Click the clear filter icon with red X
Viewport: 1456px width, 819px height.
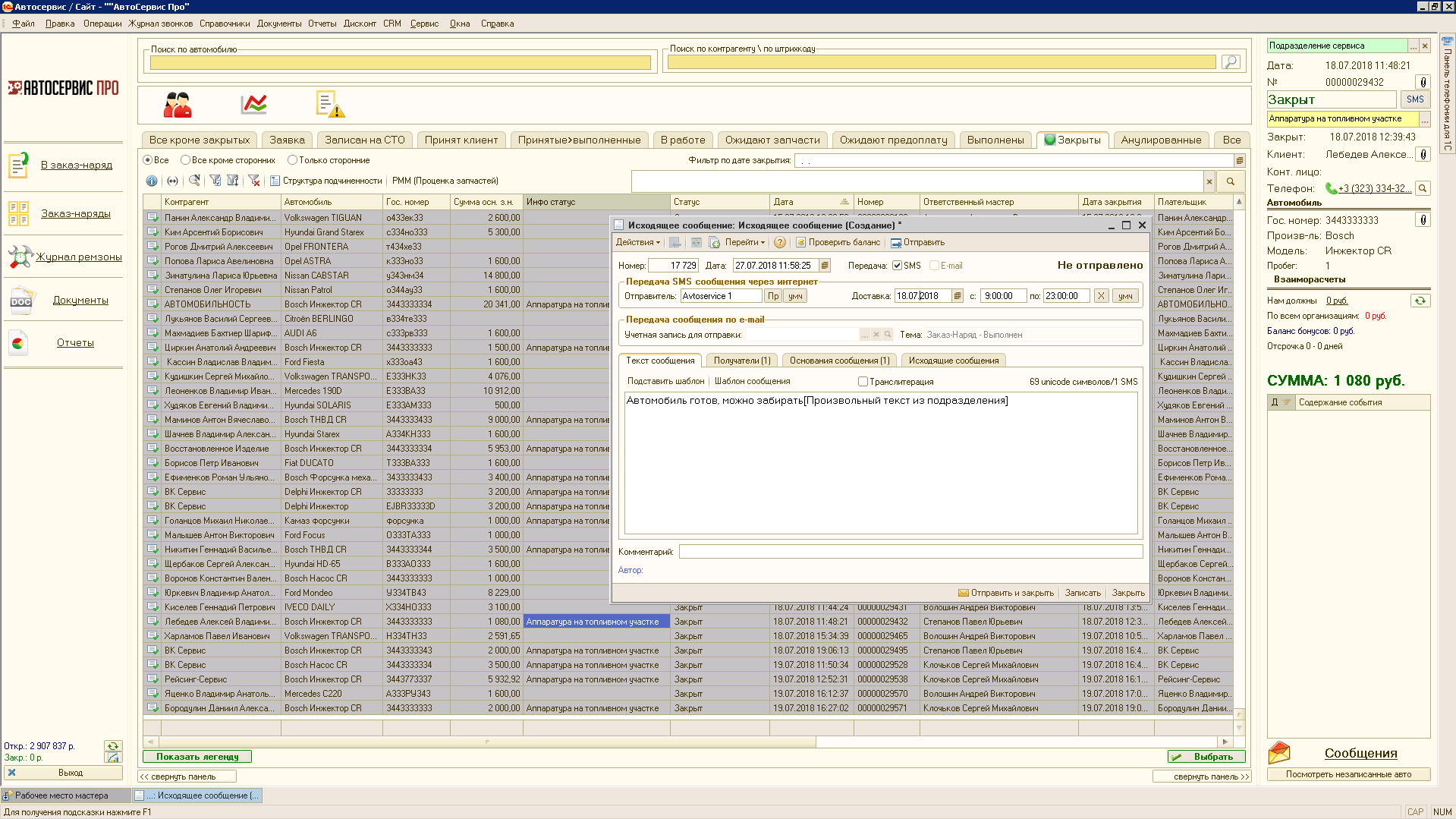click(x=254, y=181)
